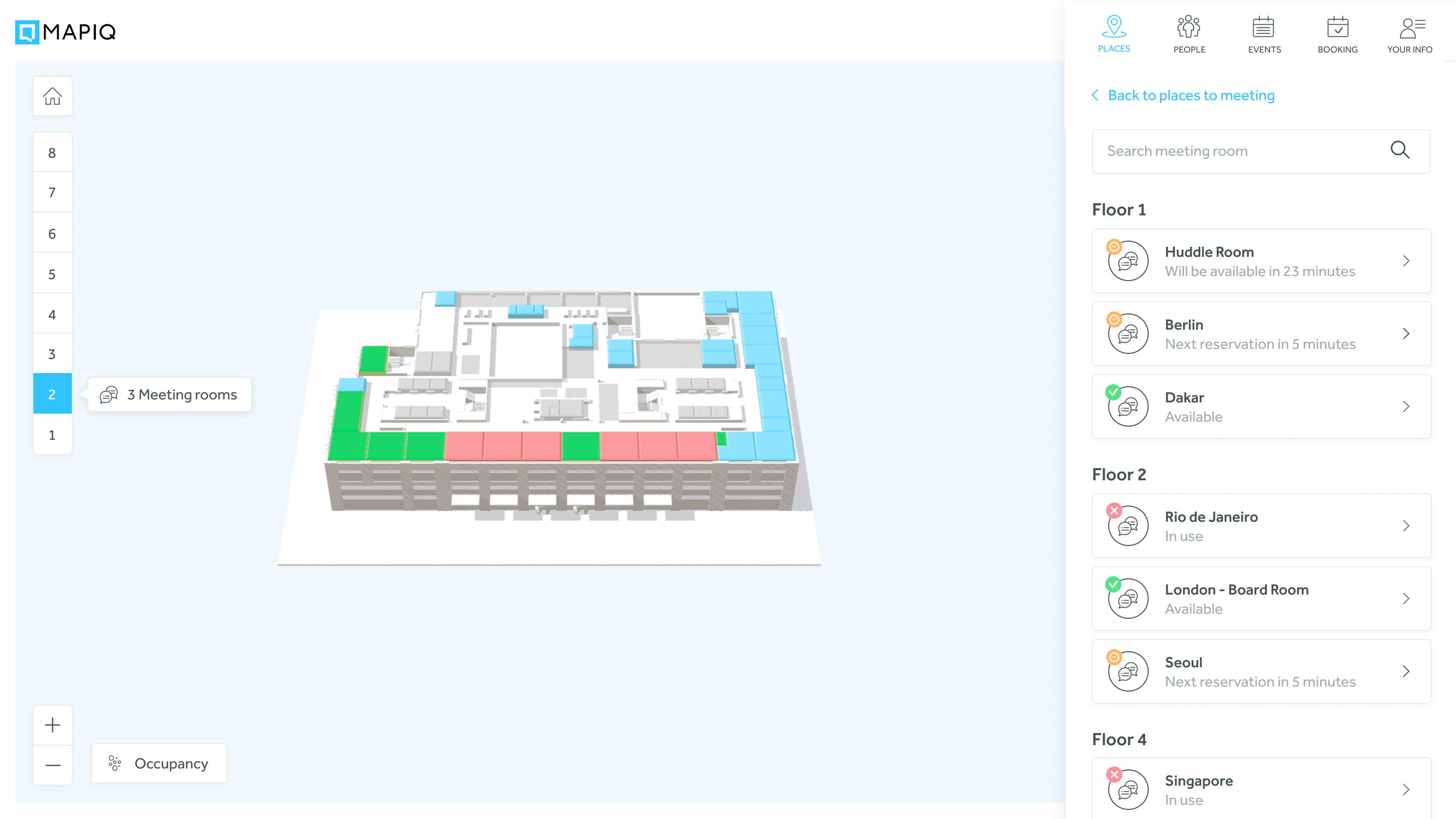Click 'Will be available in 23 minutes' status
Viewport: 1456px width, 819px height.
point(1259,272)
